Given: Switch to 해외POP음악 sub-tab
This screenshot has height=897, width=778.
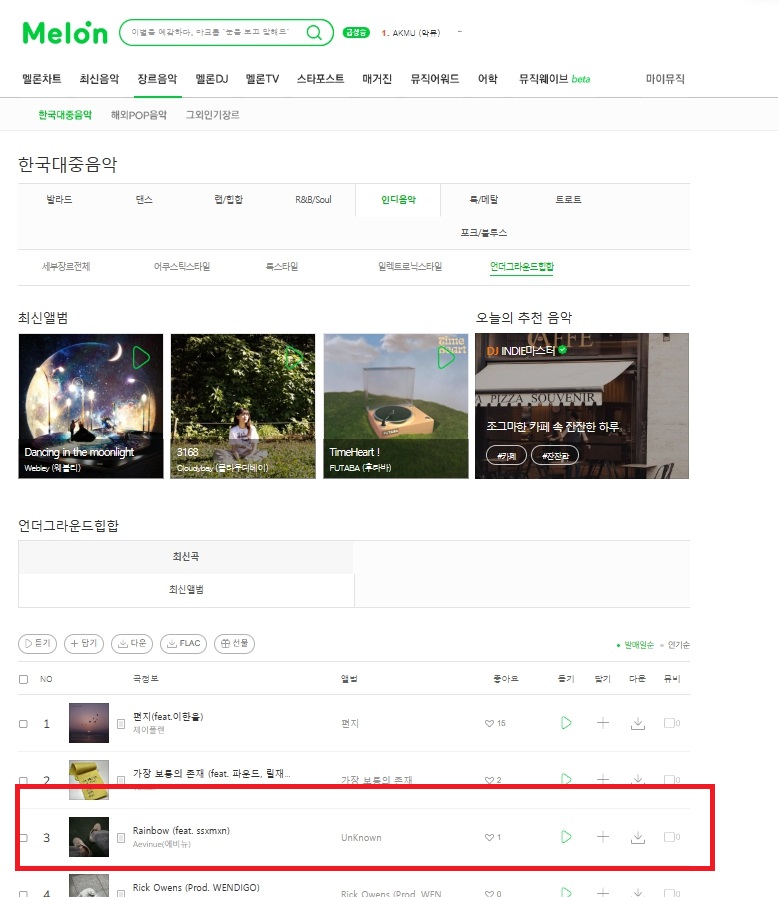Looking at the screenshot, I should point(139,115).
